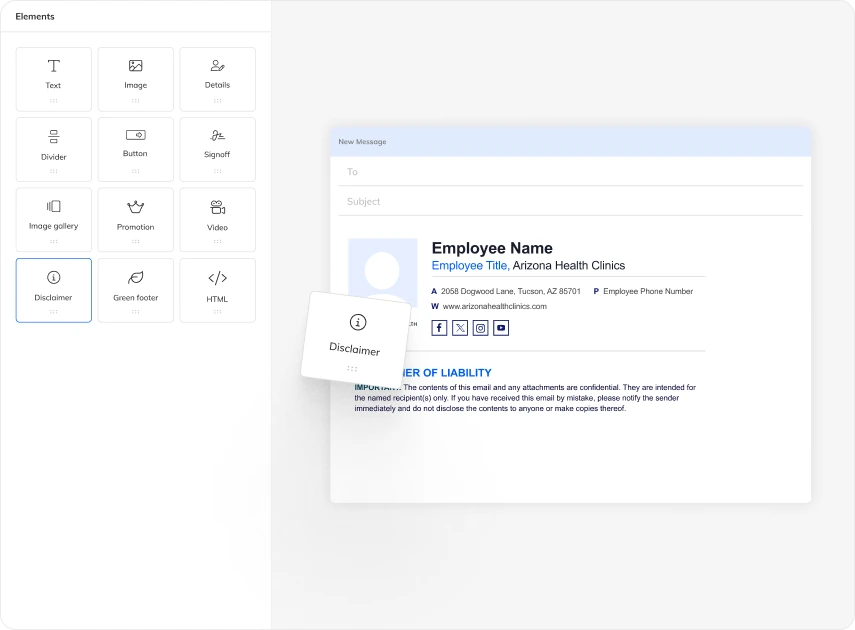Add the Green footer element
Screen dimensions: 855x630
click(x=135, y=290)
